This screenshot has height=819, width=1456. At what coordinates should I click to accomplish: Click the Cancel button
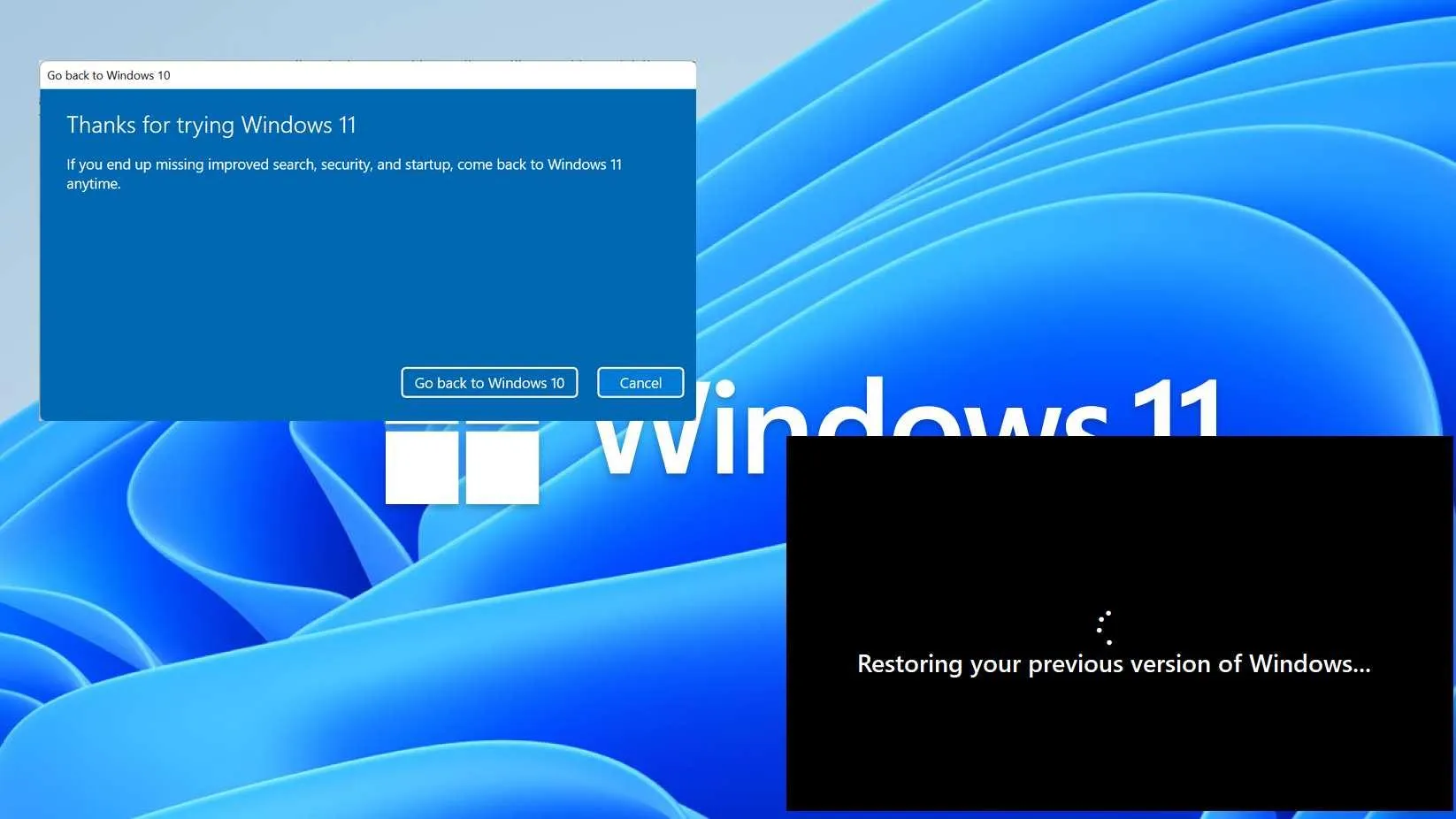coord(640,382)
